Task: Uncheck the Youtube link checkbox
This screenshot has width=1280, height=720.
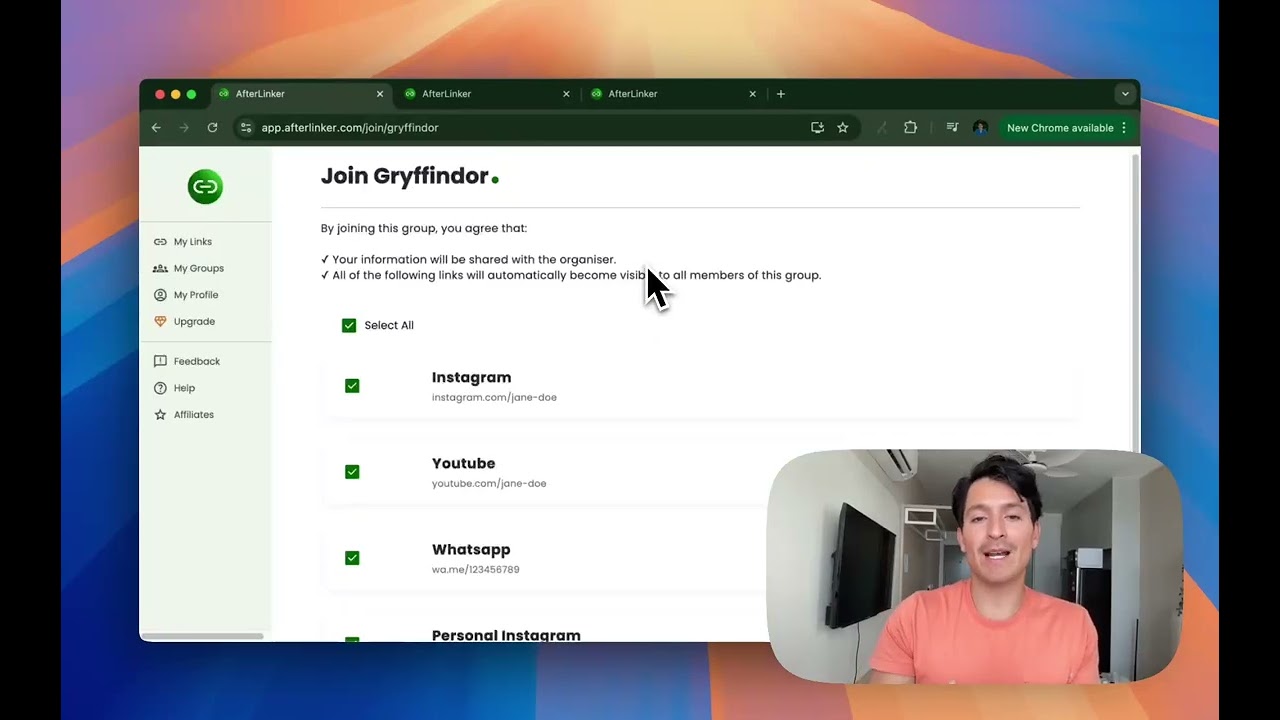Action: [x=352, y=472]
